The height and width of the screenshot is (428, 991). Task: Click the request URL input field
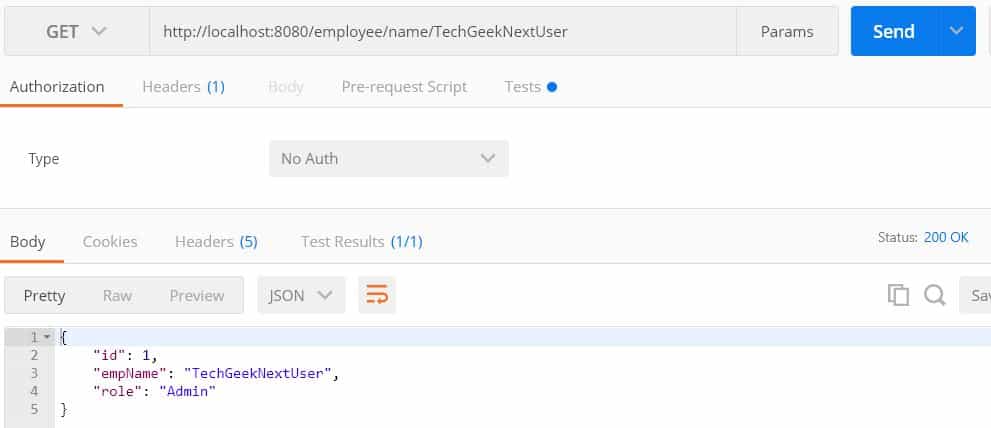coord(443,32)
